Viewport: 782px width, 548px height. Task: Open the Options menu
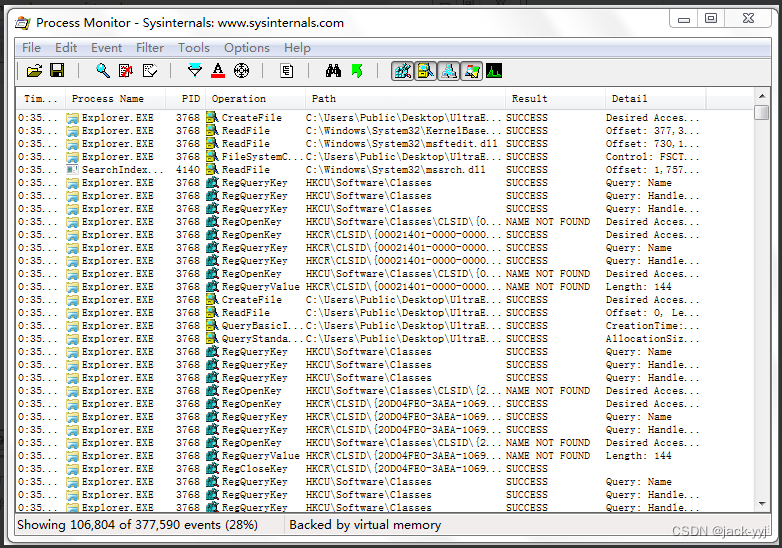click(246, 48)
